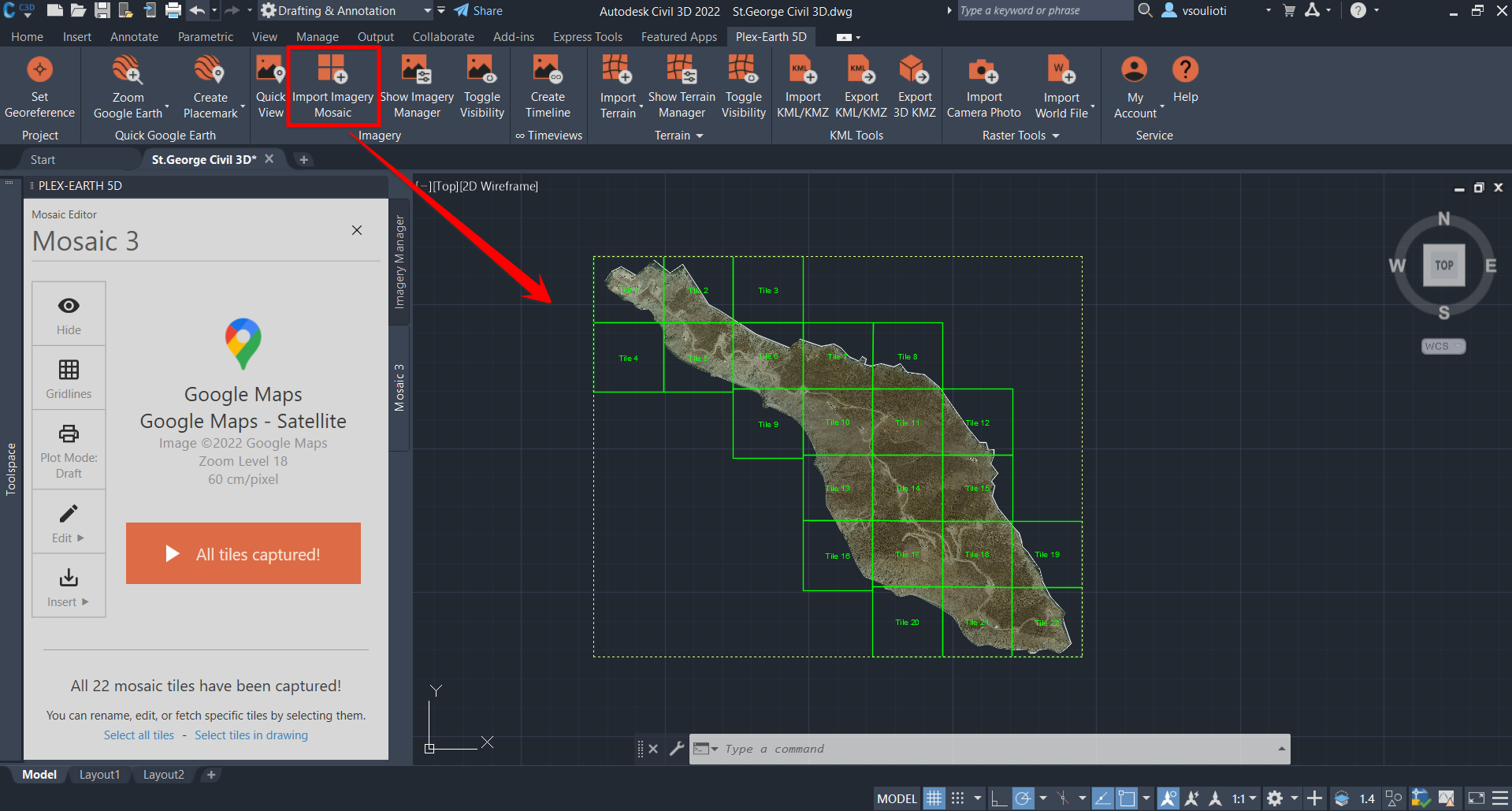This screenshot has width=1512, height=811.
Task: Click TOP face on ViewCube
Action: point(1443,266)
